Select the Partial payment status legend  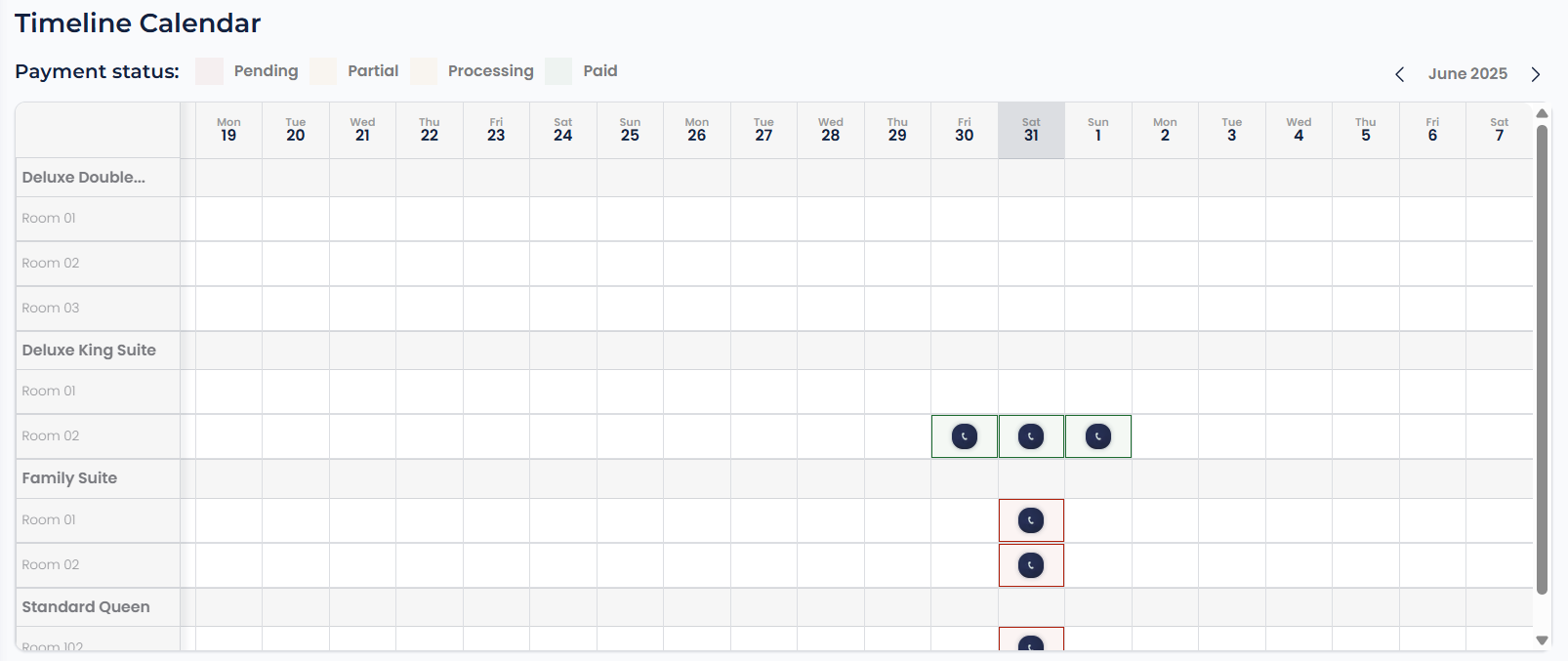click(373, 71)
